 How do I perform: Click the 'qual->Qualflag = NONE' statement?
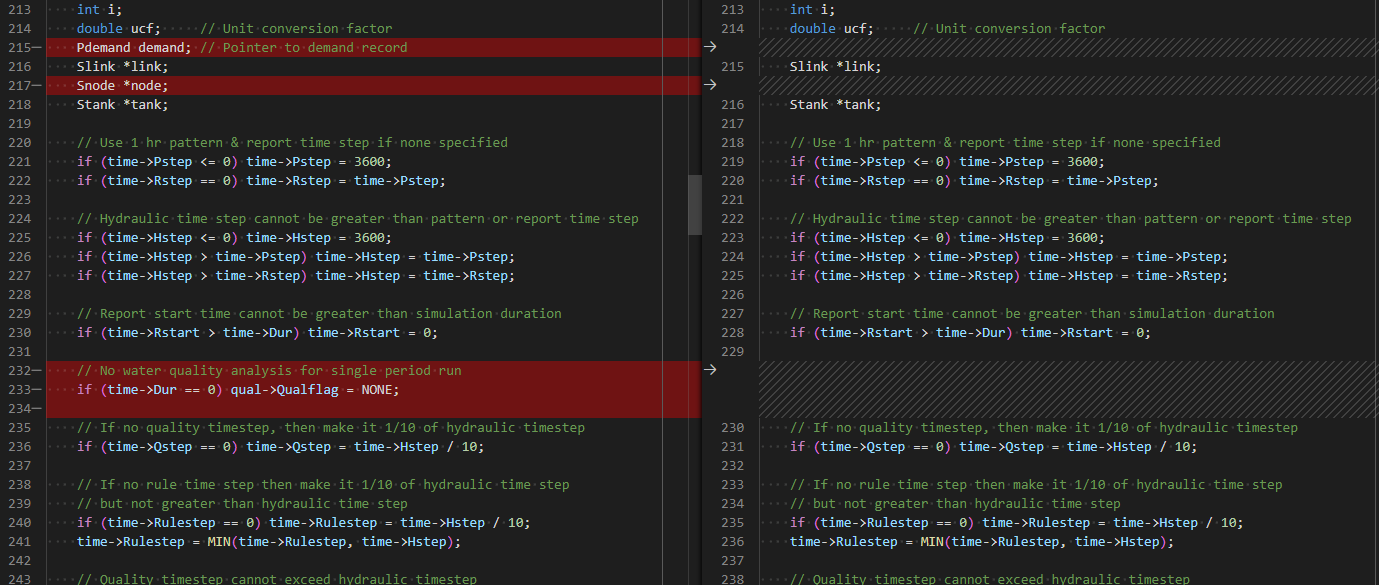pyautogui.click(x=314, y=389)
